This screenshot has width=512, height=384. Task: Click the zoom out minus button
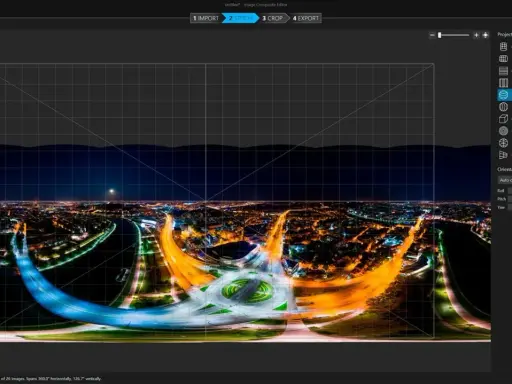pos(432,35)
